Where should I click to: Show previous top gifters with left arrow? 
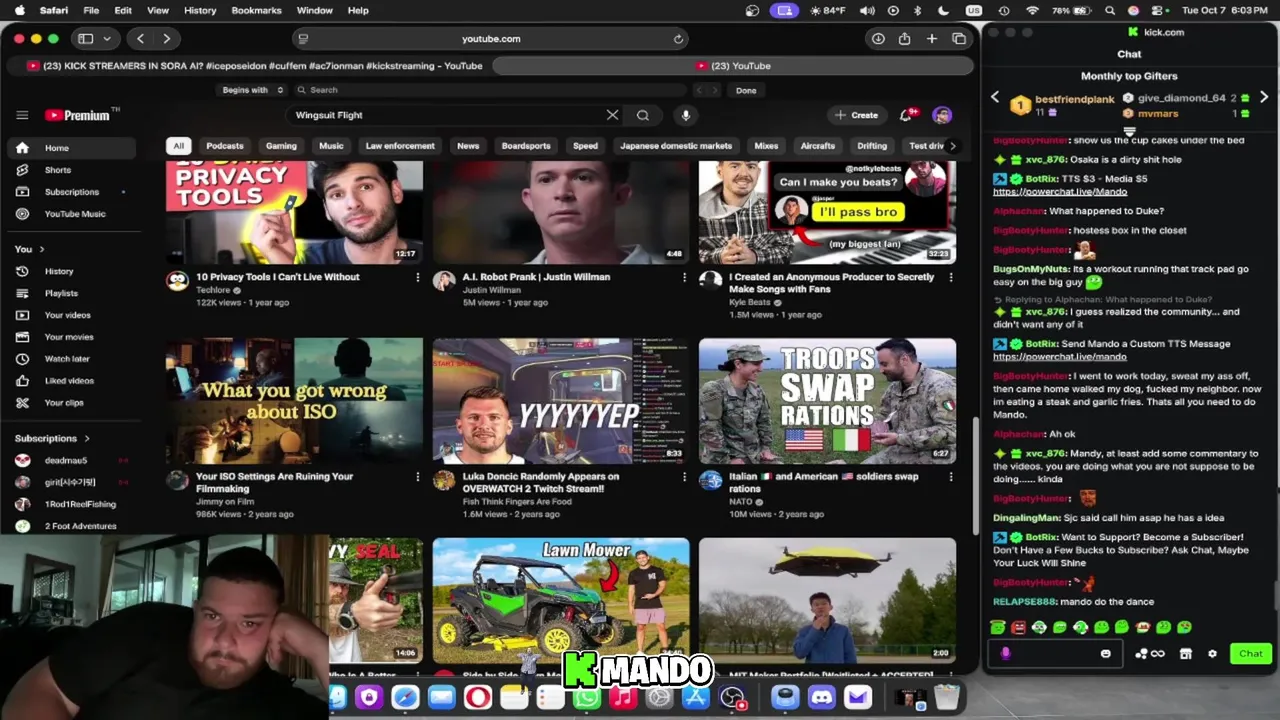coord(995,97)
